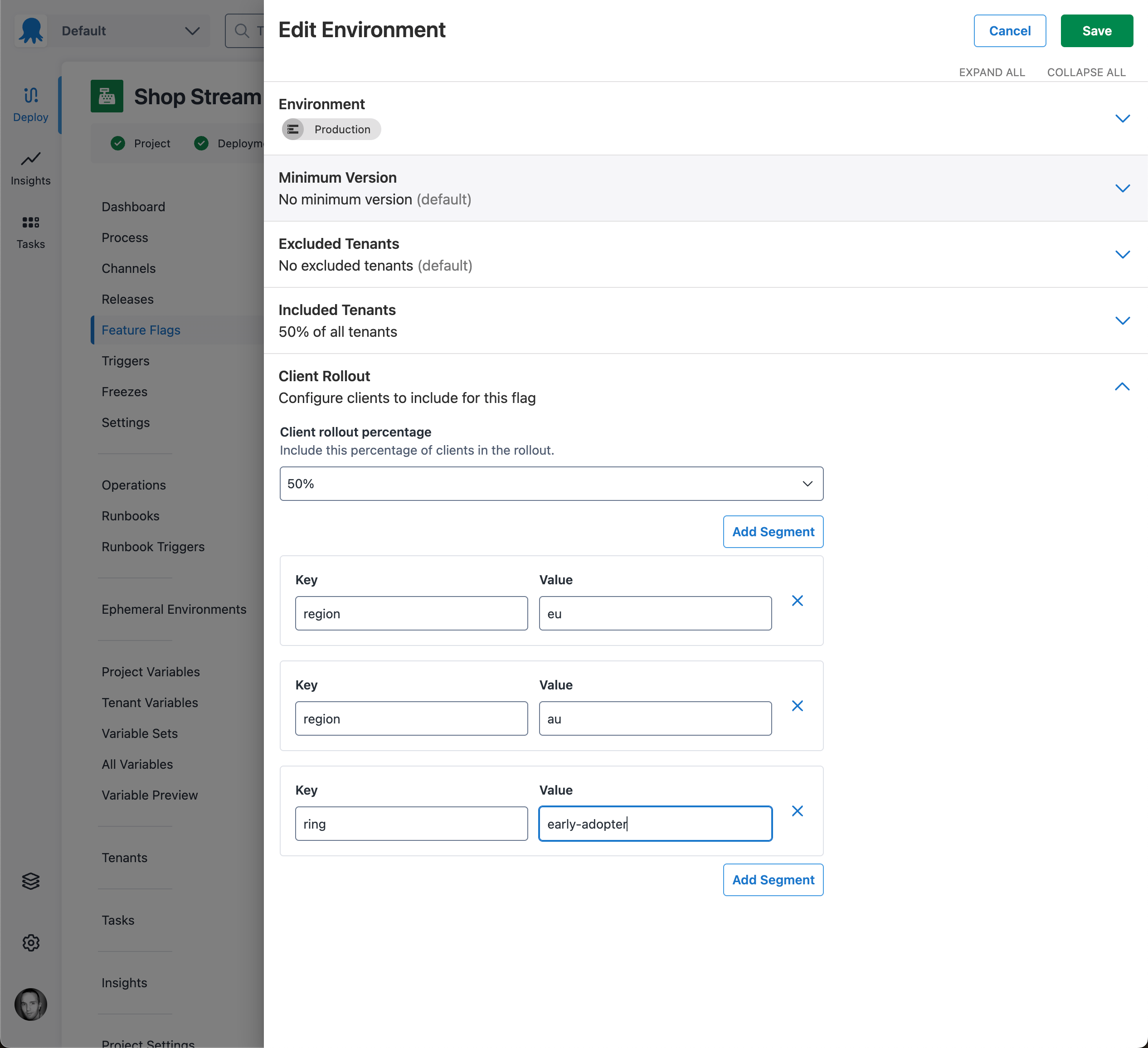This screenshot has width=1148, height=1048.
Task: Focus the Value field containing au
Action: click(x=656, y=718)
